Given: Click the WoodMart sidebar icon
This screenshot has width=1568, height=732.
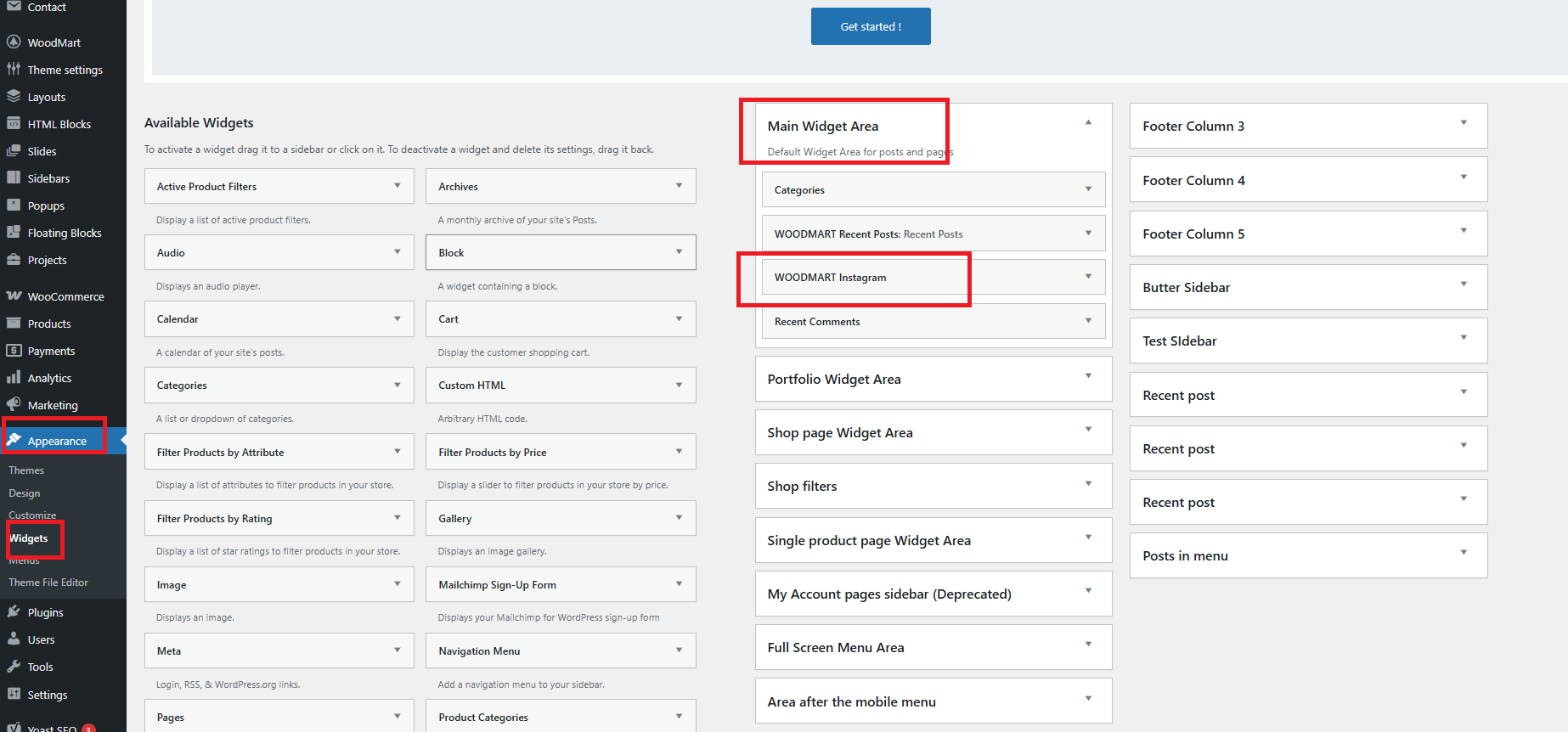Looking at the screenshot, I should 14,42.
